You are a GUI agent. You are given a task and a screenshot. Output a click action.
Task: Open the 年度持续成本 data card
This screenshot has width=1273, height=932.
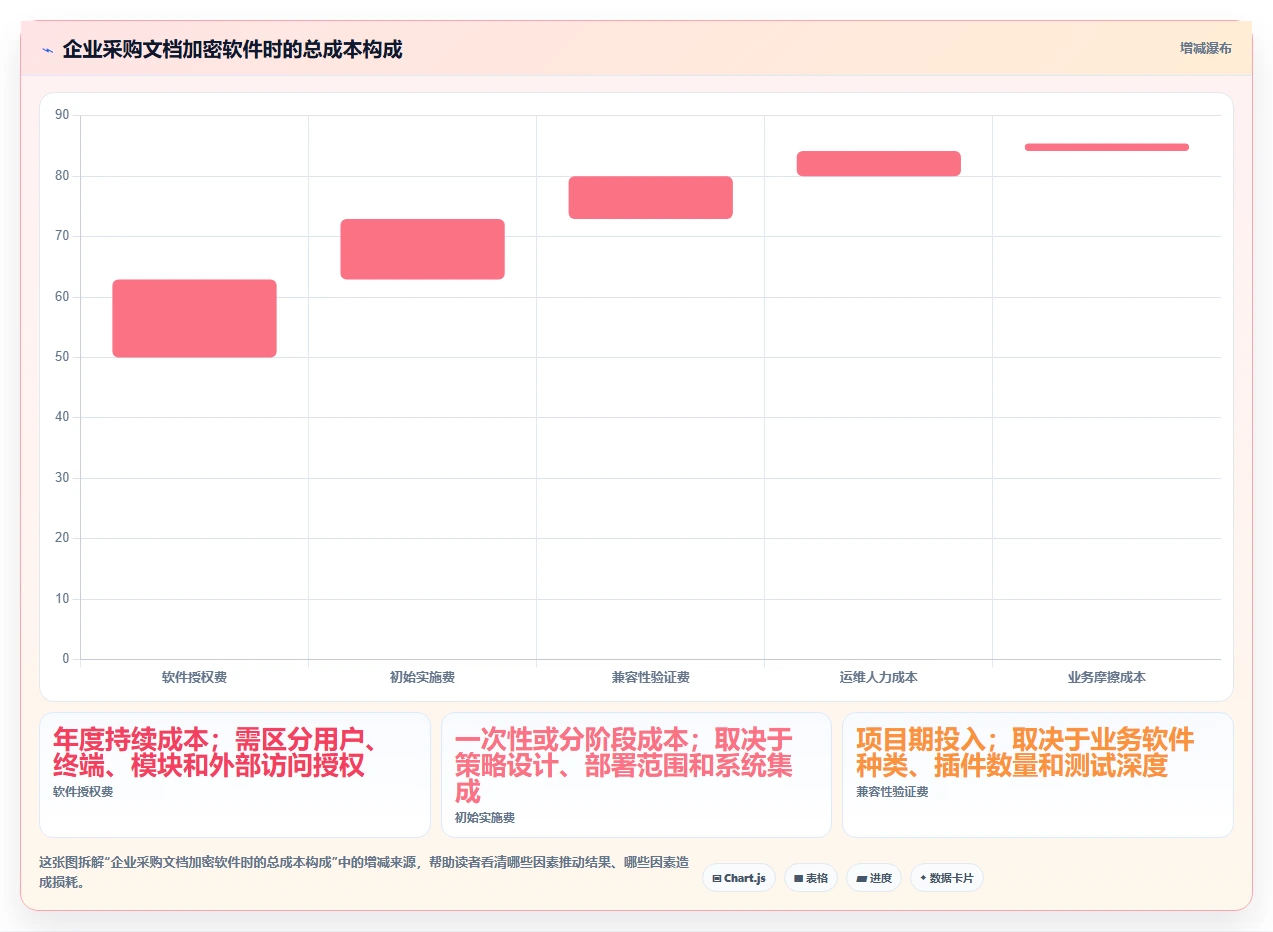[x=235, y=775]
